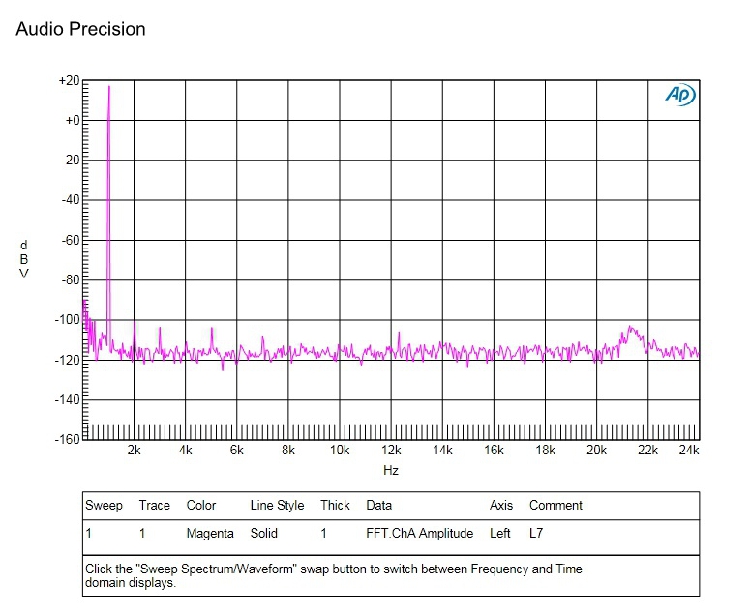Select the FFT.ChA Amplitude data cell
Viewport: 750px width, 613px height.
(419, 533)
